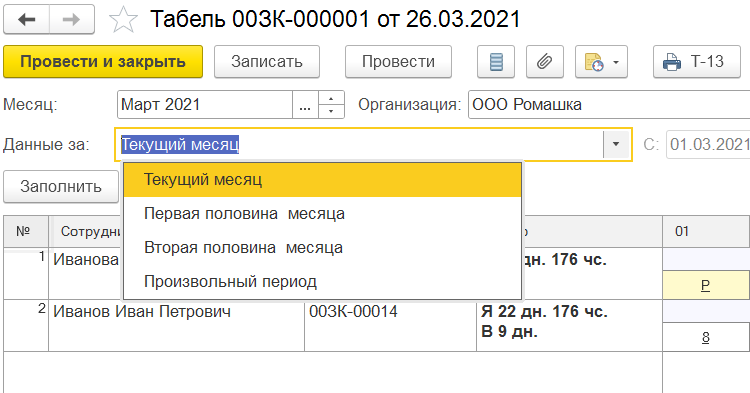Screen dimensions: 750x393
Task: Open document movements list icon
Action: pos(496,62)
